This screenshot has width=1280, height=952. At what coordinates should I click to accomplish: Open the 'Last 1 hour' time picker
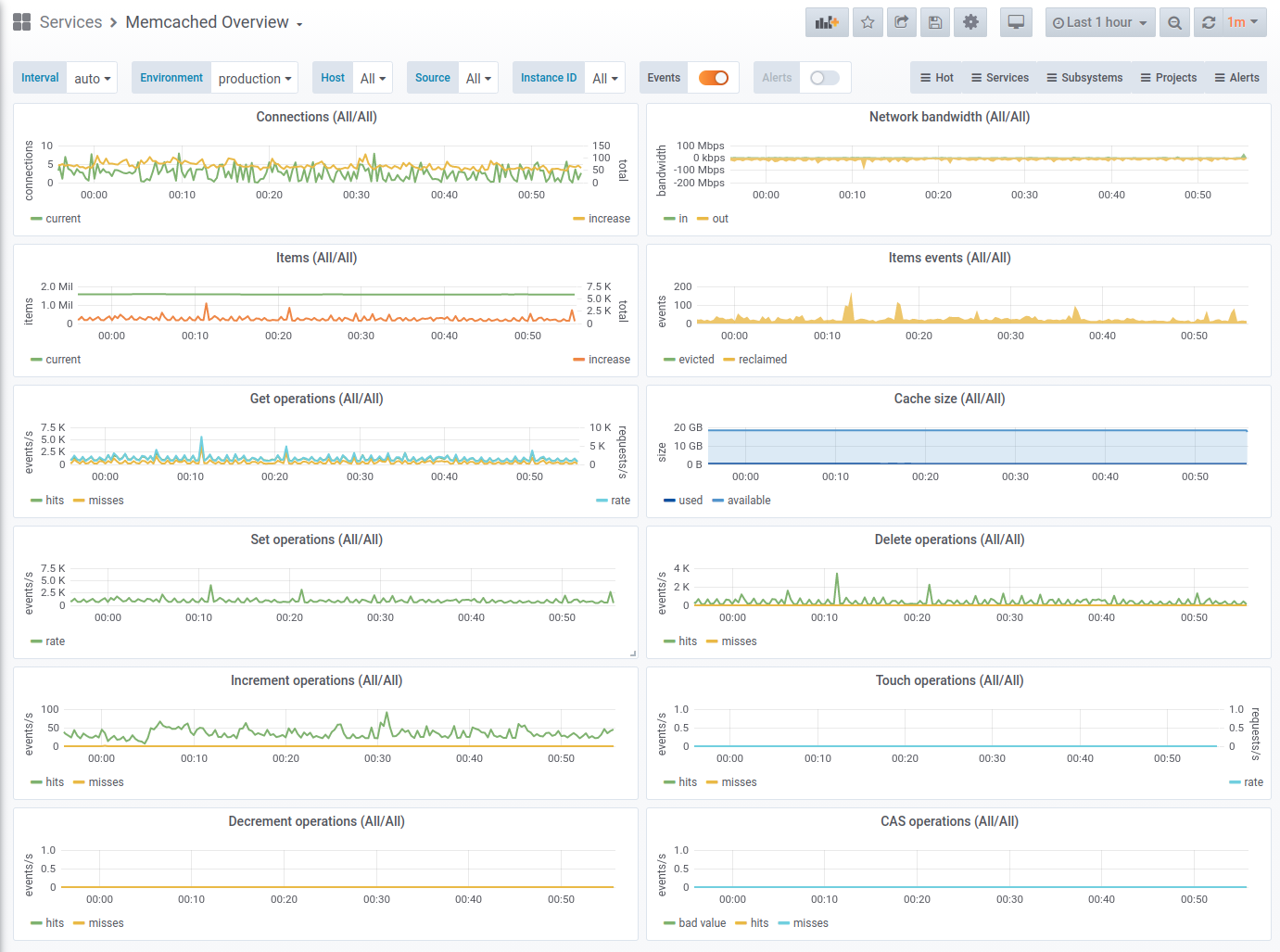[x=1100, y=22]
